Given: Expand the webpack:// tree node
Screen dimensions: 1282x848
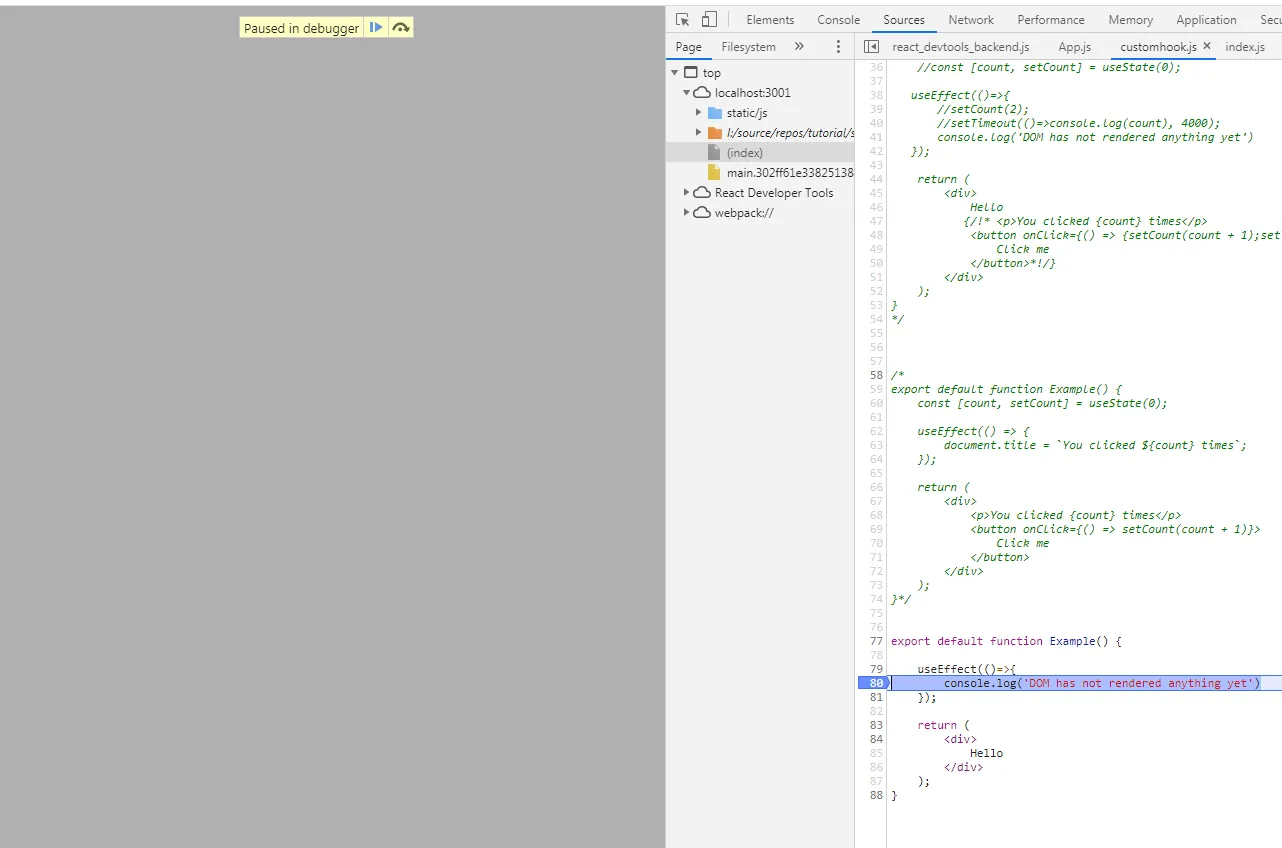Looking at the screenshot, I should point(687,212).
